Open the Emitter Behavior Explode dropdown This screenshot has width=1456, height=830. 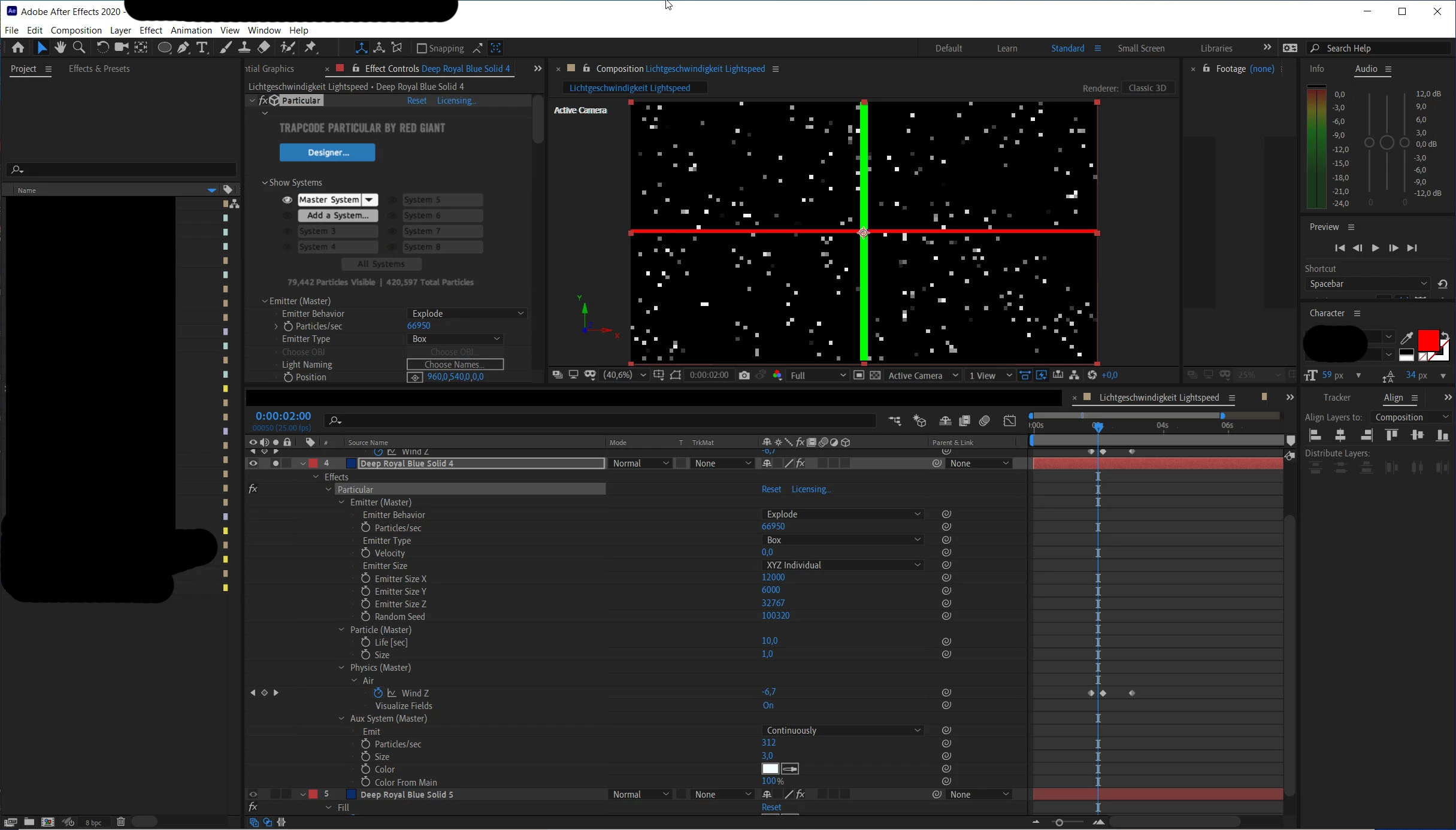pos(467,313)
